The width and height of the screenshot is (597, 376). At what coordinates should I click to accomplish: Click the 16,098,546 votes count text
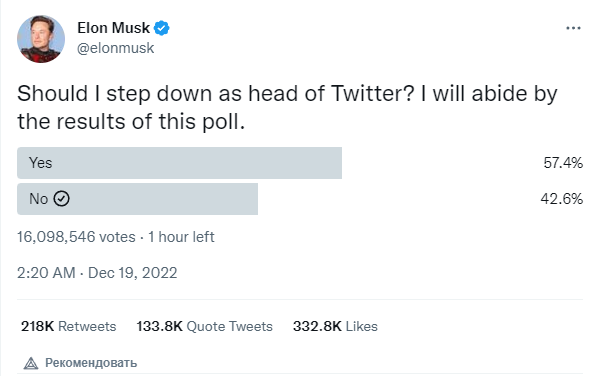[x=76, y=237]
